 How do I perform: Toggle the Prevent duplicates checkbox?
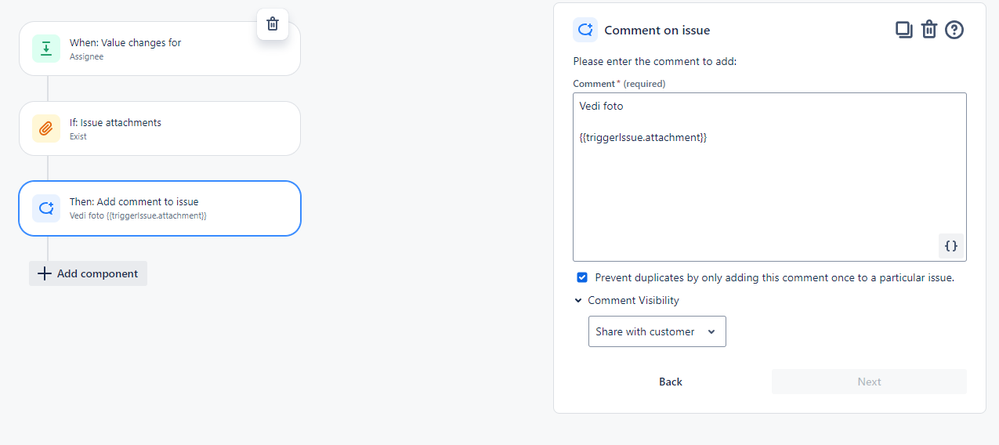(x=582, y=277)
